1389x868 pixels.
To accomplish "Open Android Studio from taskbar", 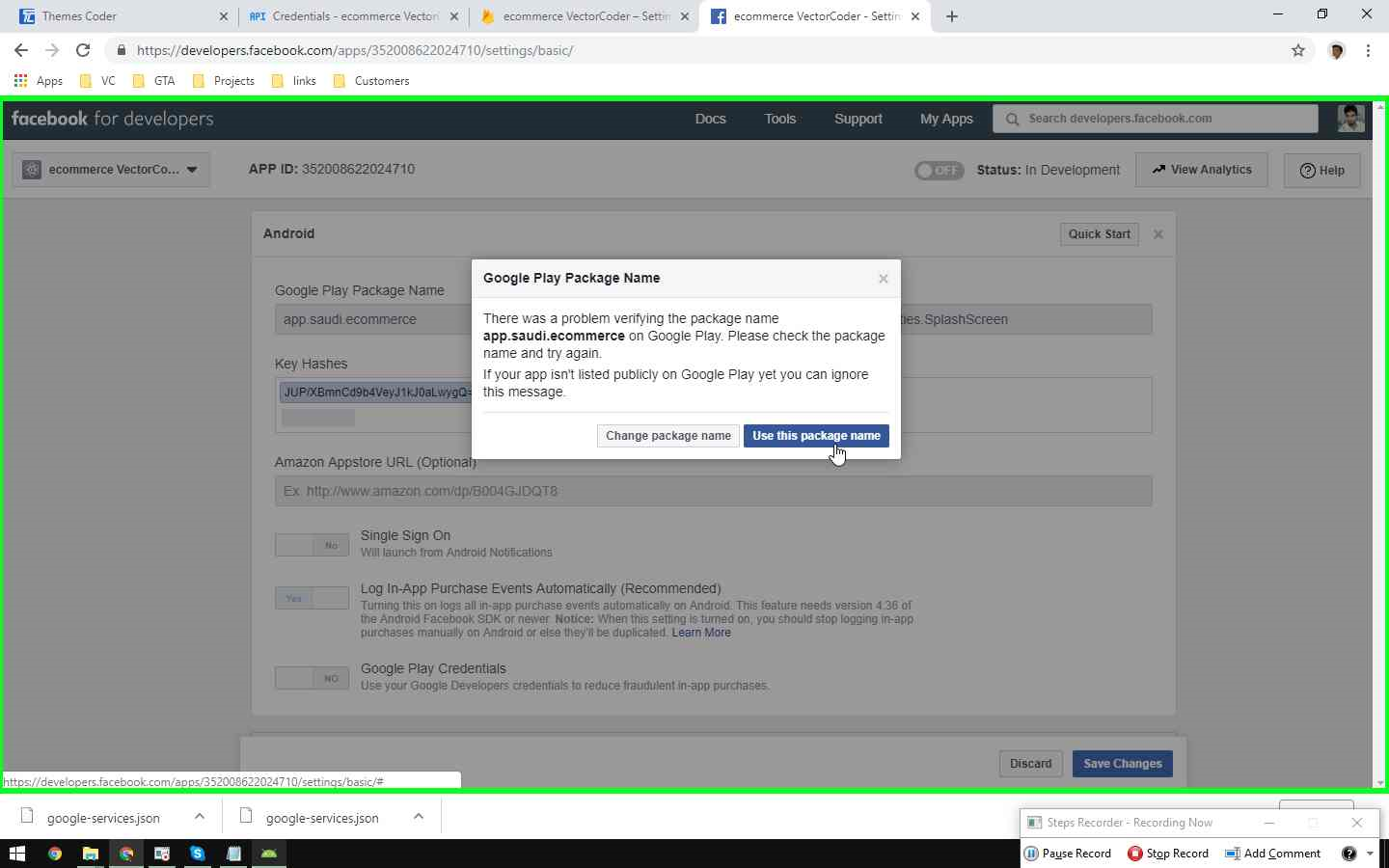I will tap(269, 854).
